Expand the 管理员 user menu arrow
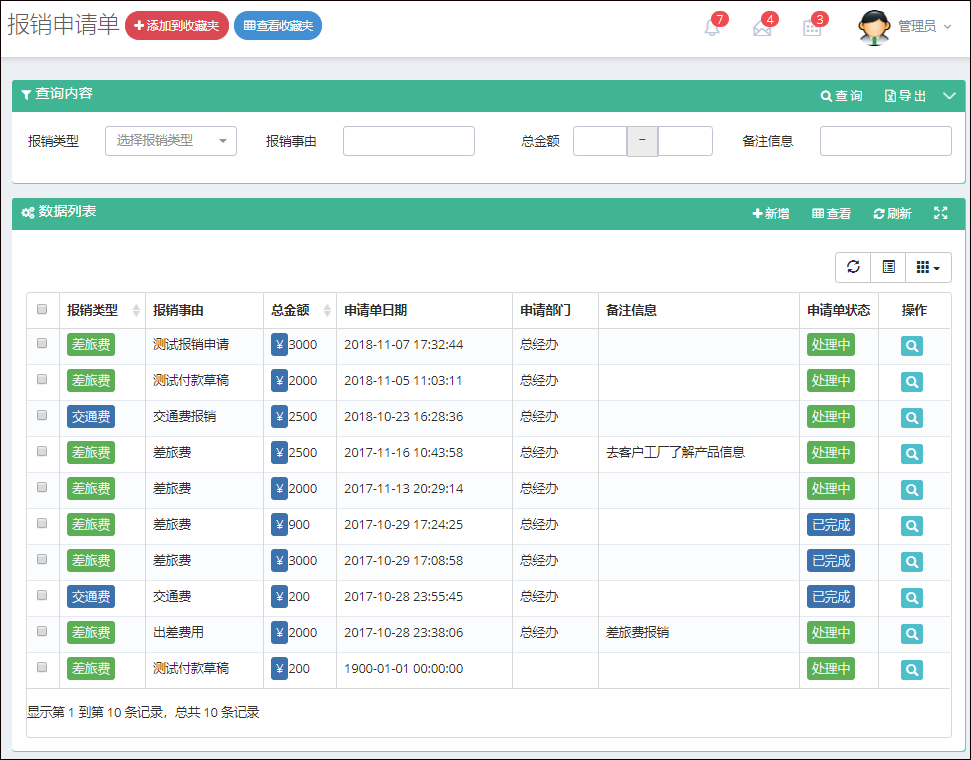Screen dimensions: 971x760 point(947,27)
